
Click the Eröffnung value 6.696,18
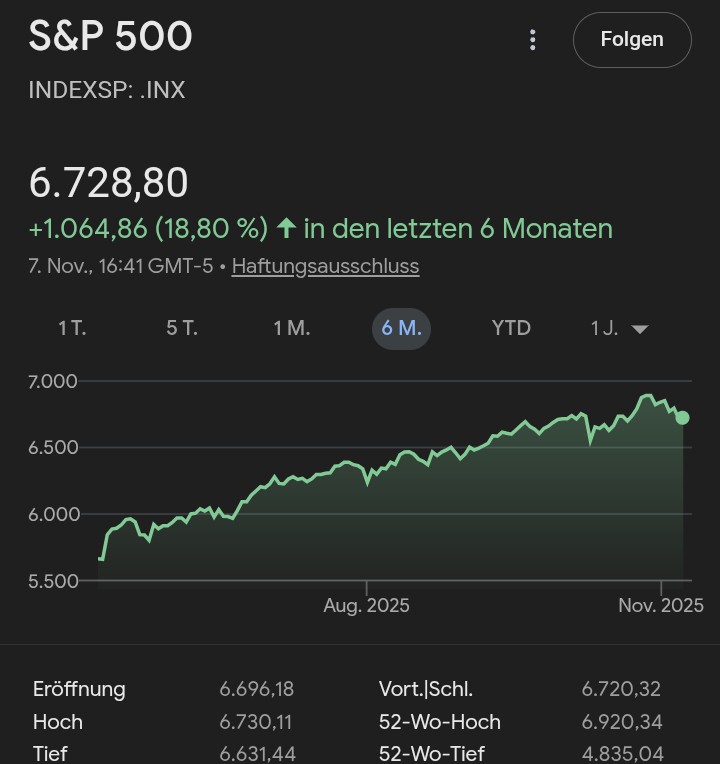257,689
